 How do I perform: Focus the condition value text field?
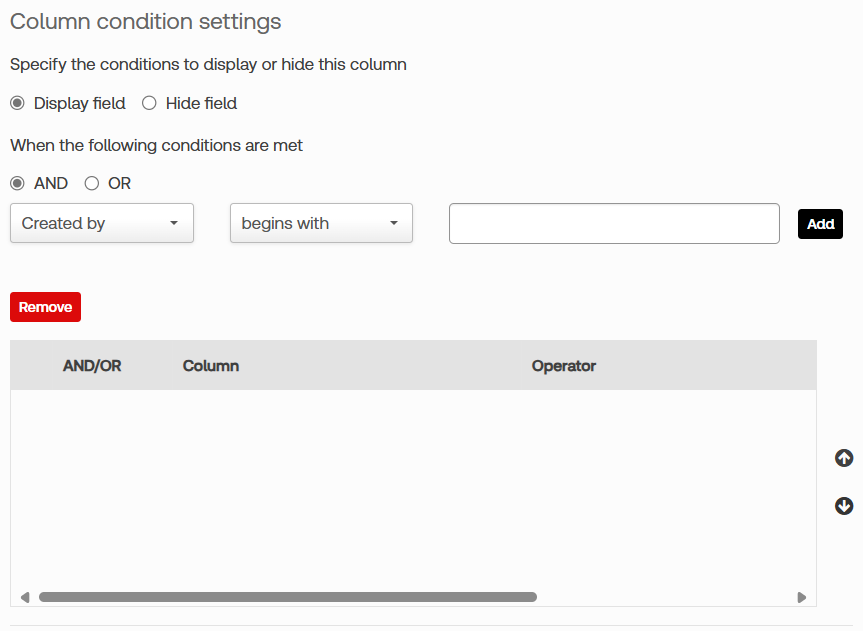point(614,224)
